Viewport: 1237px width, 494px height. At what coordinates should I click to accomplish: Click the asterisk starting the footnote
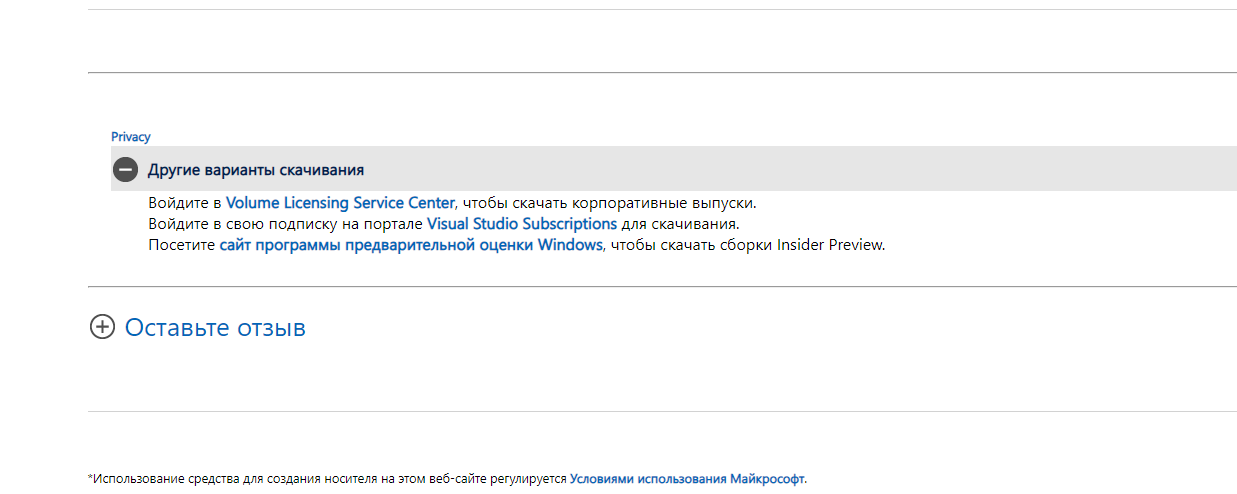click(x=91, y=478)
